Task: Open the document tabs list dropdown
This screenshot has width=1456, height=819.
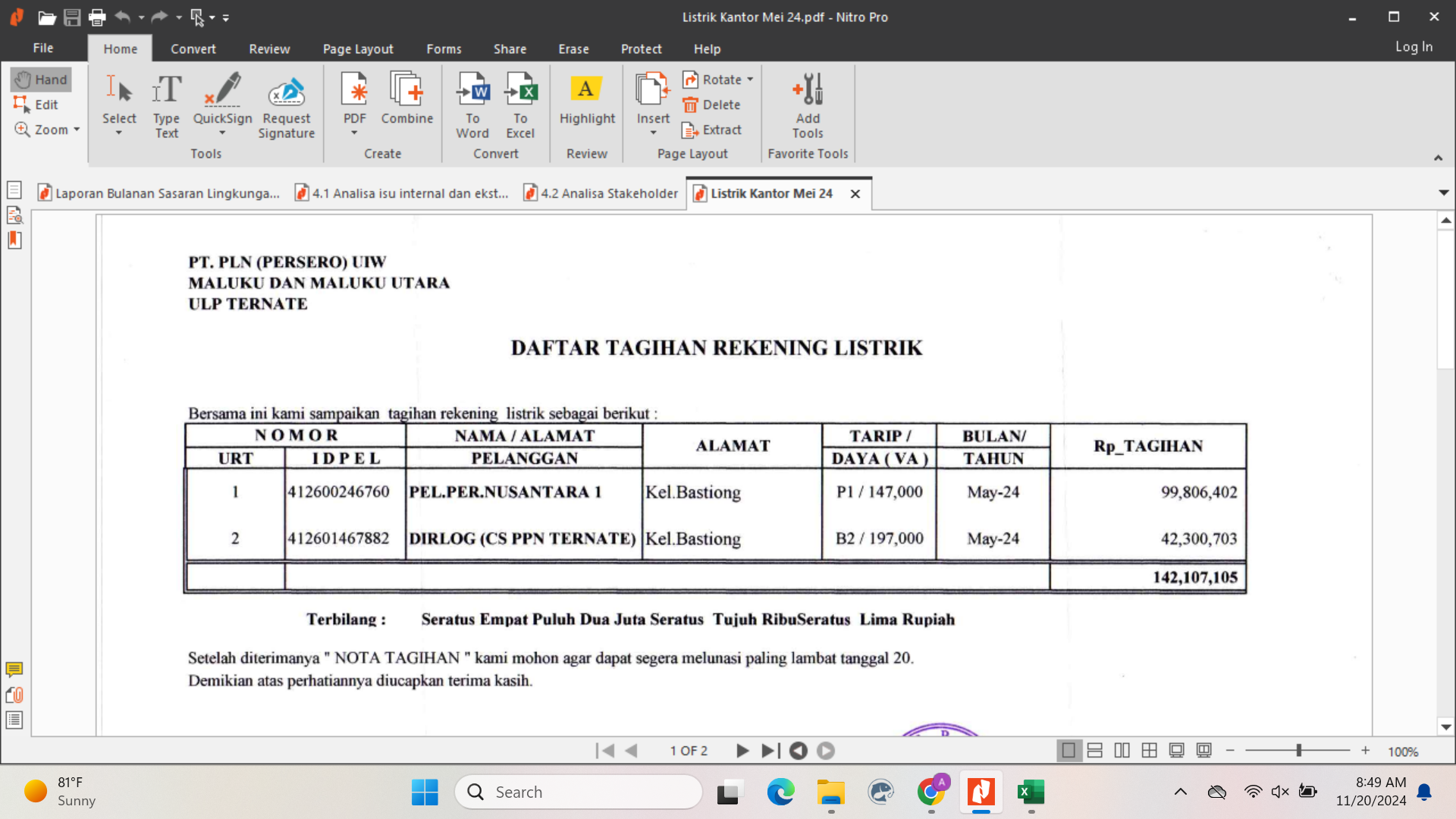Action: tap(1444, 193)
